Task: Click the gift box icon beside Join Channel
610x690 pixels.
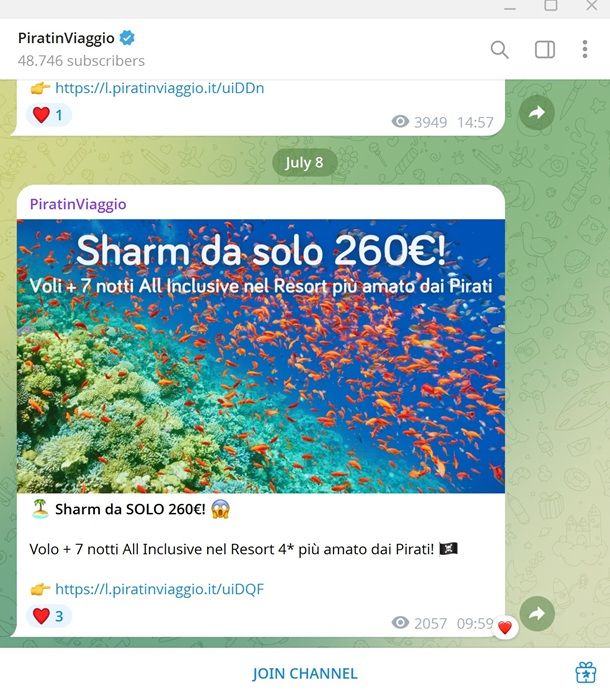Action: (586, 672)
